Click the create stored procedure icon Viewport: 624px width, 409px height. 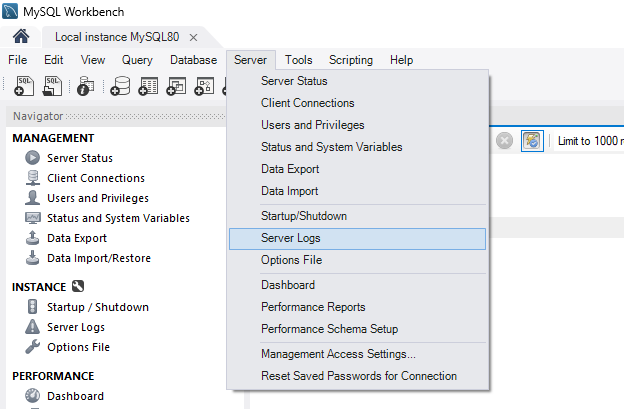pyautogui.click(x=204, y=87)
